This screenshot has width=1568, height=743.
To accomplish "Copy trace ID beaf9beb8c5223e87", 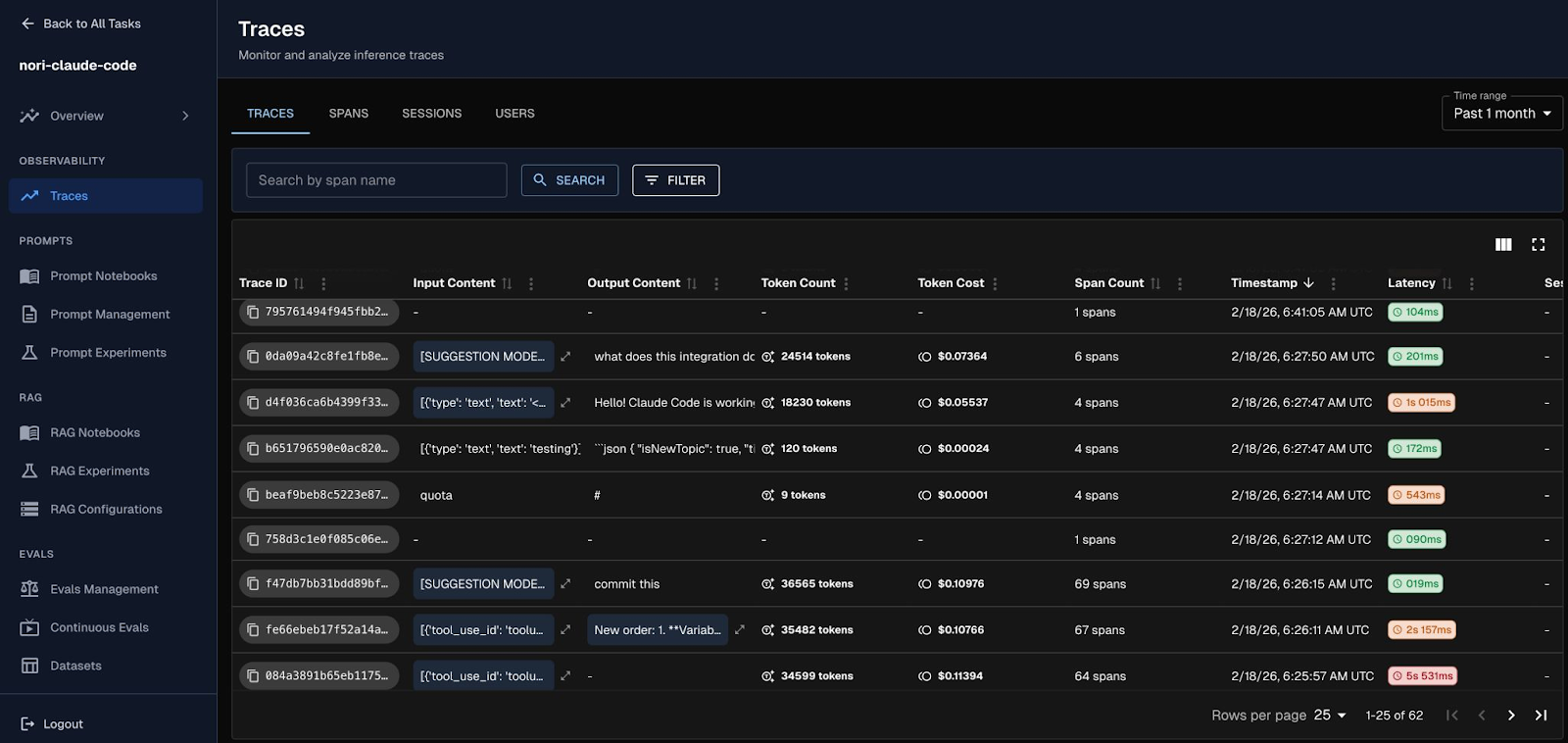I will 253,495.
